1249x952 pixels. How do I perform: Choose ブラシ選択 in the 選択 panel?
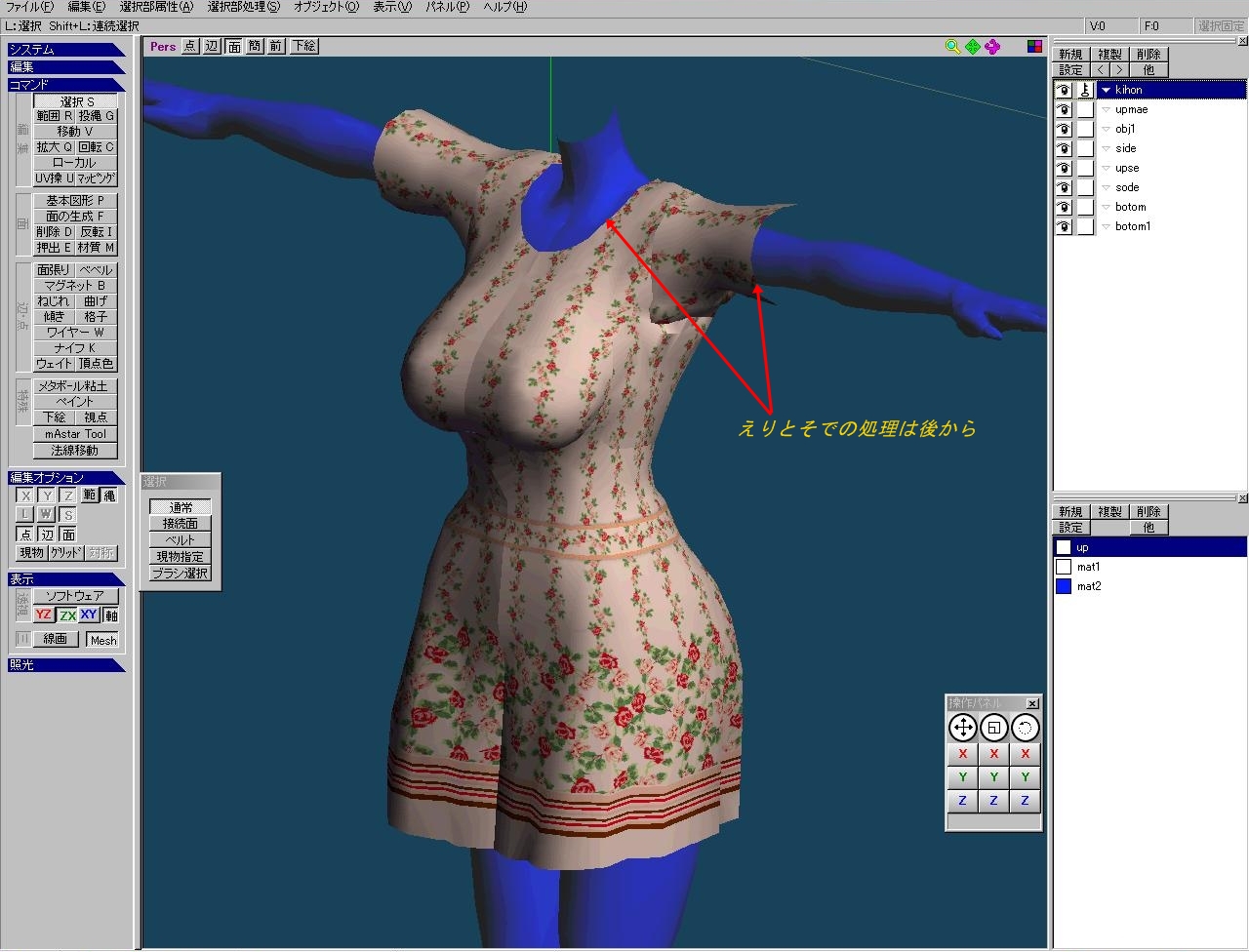pyautogui.click(x=181, y=574)
